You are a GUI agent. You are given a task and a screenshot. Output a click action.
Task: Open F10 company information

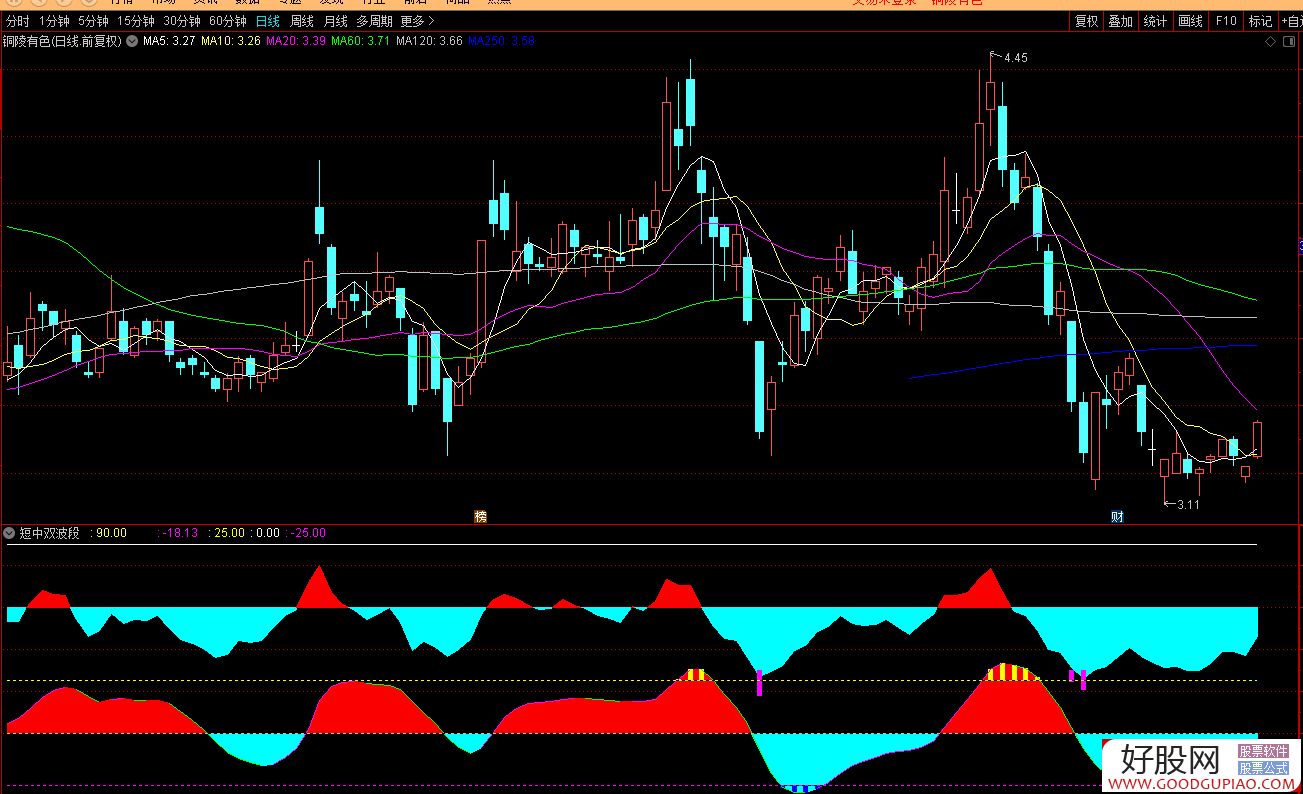[1226, 21]
